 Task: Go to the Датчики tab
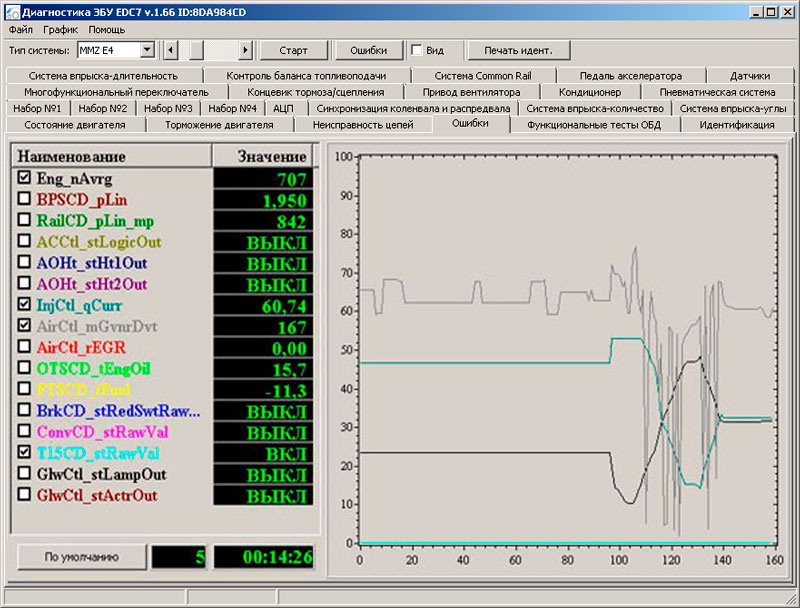tap(749, 75)
